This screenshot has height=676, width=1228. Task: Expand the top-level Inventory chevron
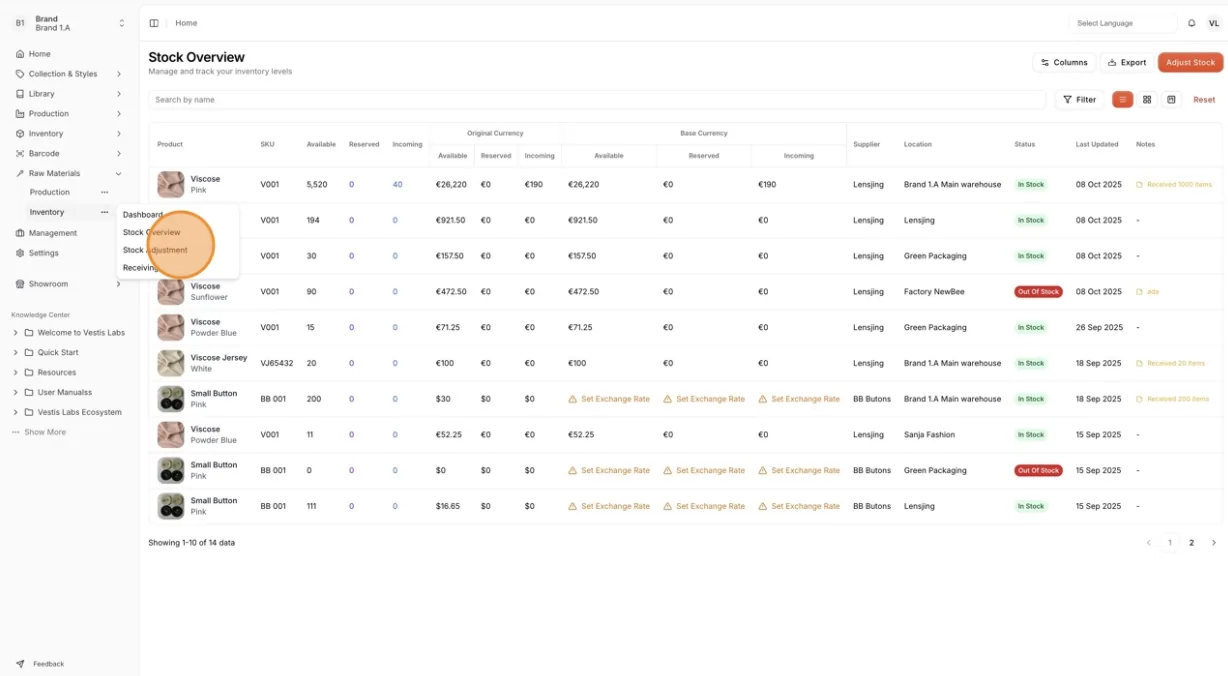[x=118, y=134]
